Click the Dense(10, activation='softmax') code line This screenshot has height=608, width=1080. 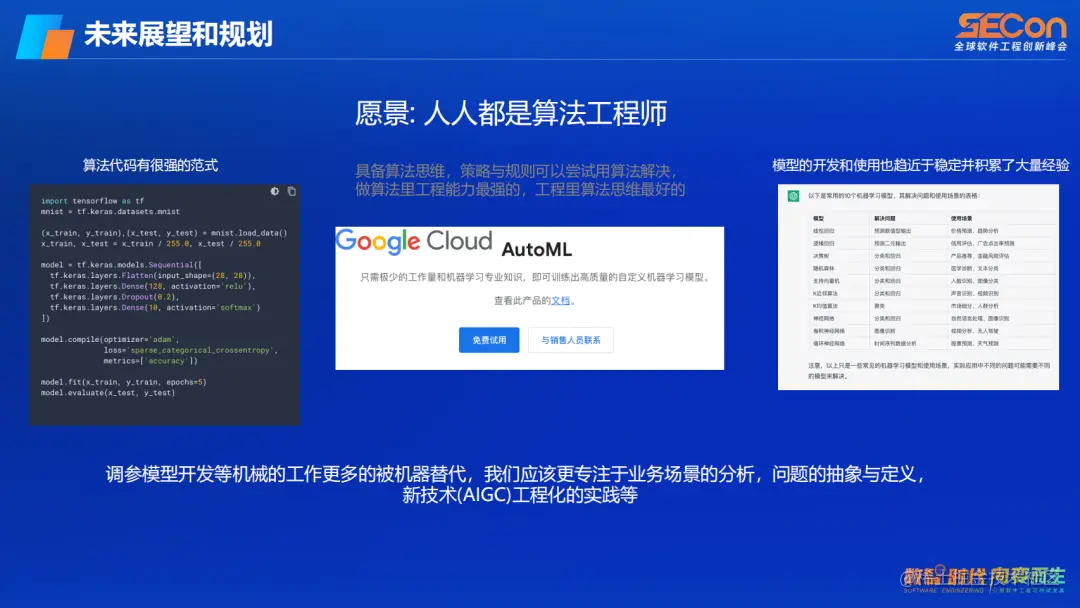(x=155, y=308)
